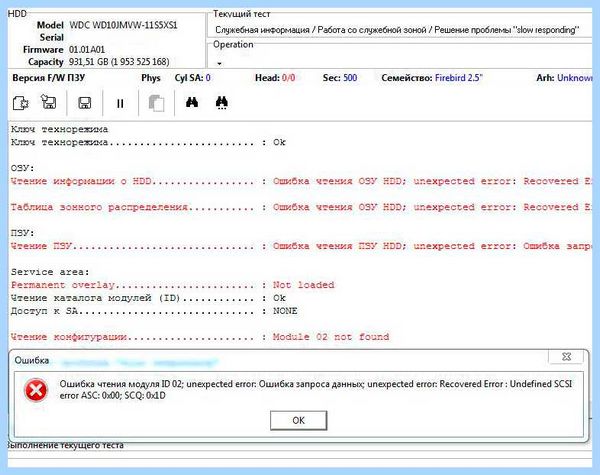Click the ПЗУ: heading in the log

coord(23,233)
